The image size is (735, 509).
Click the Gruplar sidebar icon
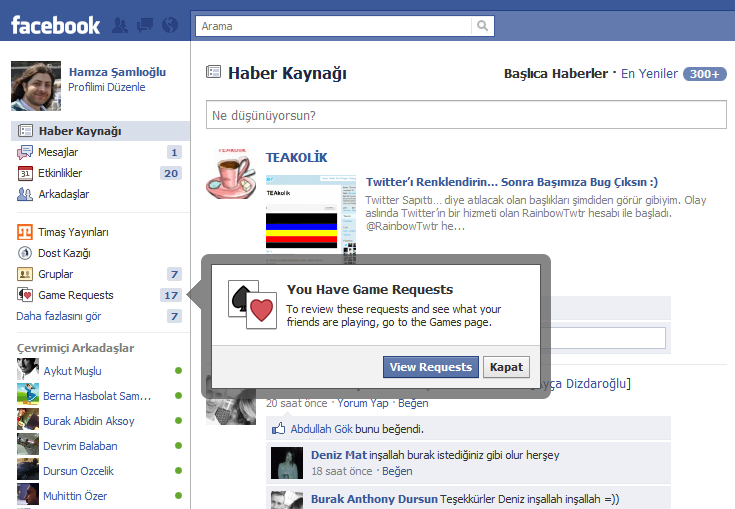pos(25,274)
